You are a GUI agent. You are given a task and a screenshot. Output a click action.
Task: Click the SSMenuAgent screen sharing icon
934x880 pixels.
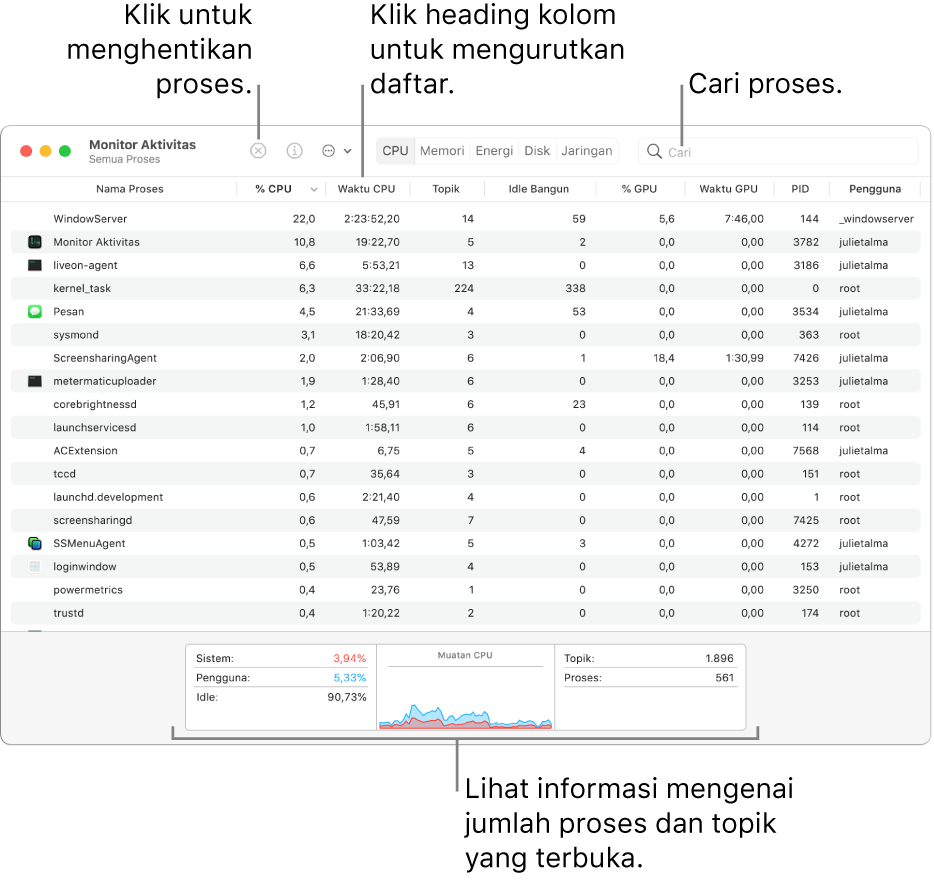pyautogui.click(x=35, y=543)
